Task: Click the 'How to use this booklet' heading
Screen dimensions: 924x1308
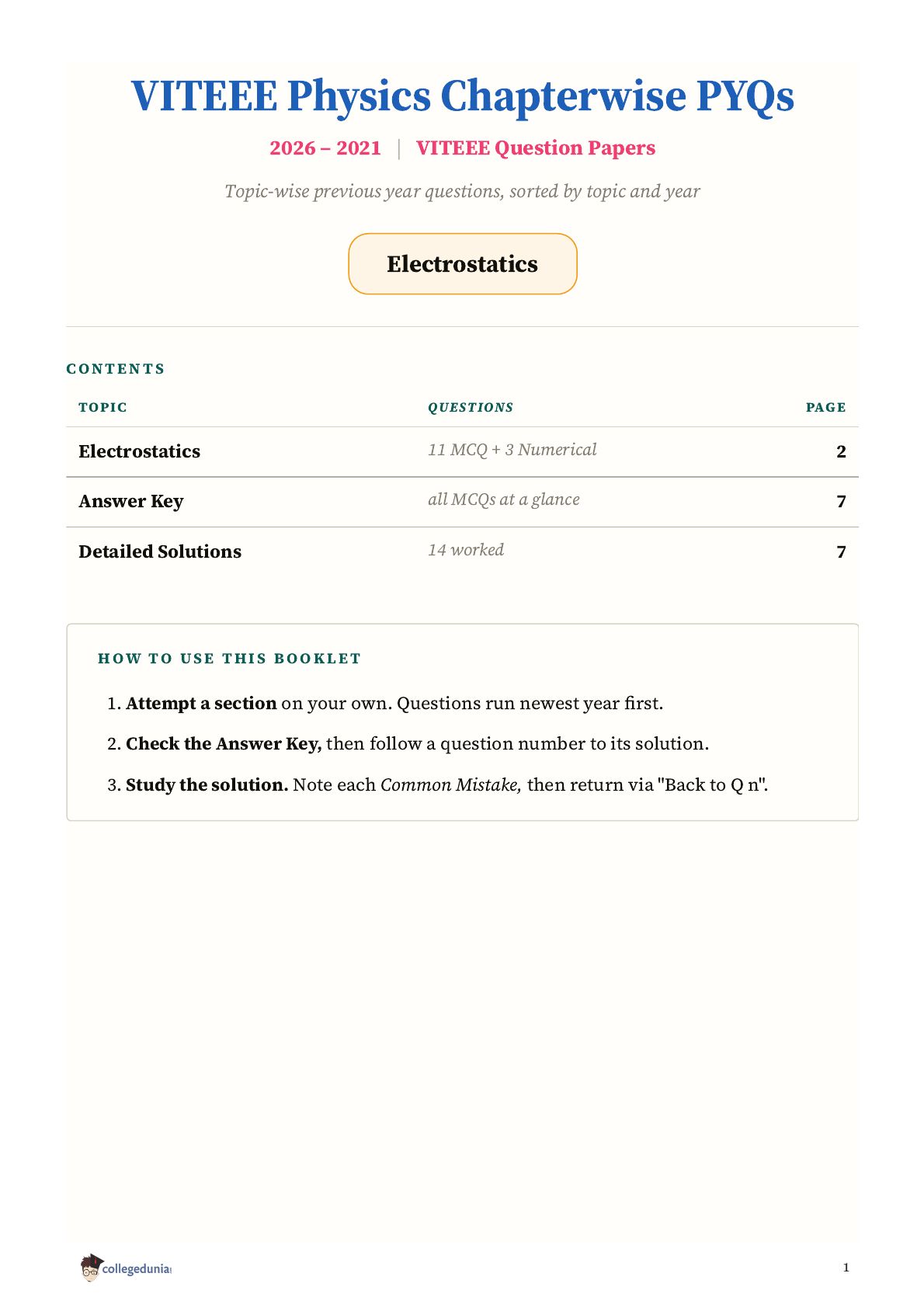Action: coord(230,659)
